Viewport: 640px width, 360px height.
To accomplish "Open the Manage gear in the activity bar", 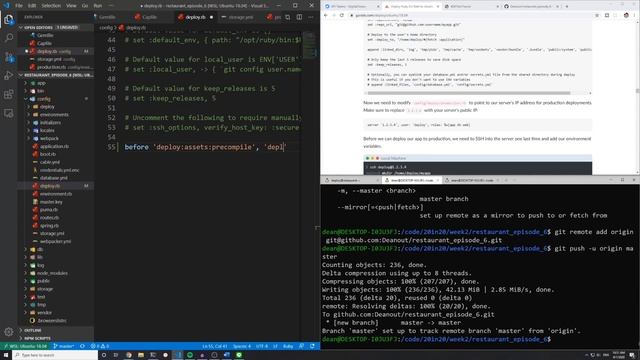I will [9, 331].
